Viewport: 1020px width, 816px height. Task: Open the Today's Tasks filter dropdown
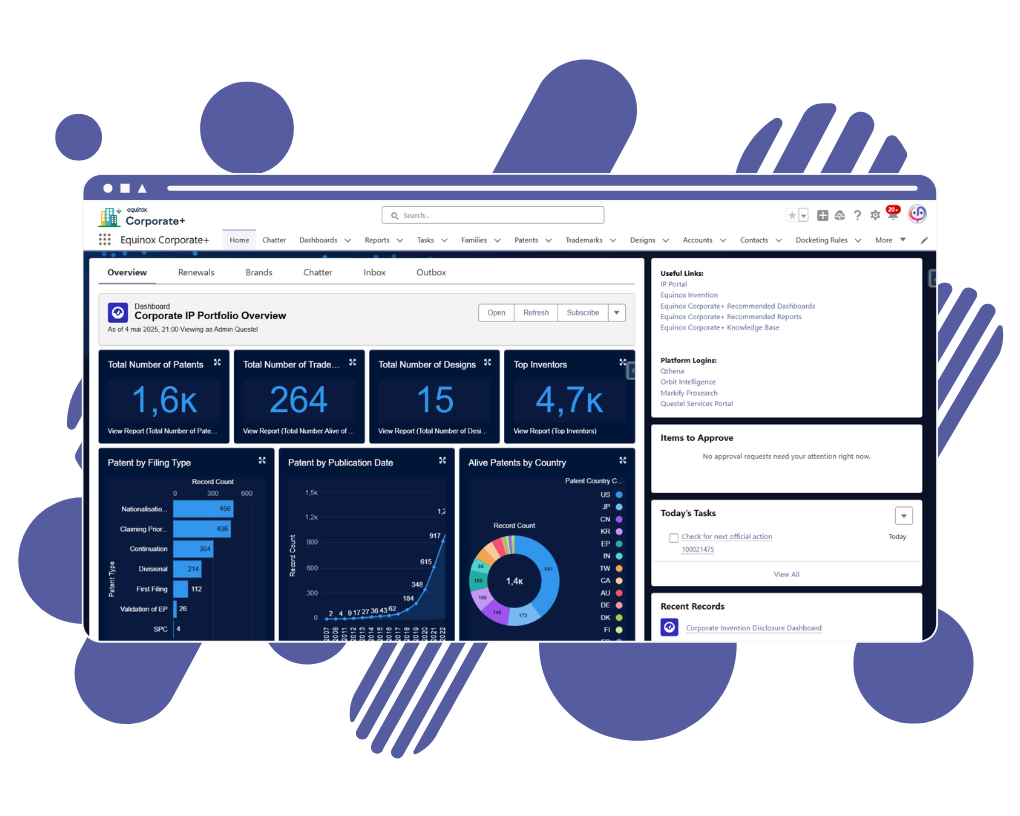coord(904,516)
